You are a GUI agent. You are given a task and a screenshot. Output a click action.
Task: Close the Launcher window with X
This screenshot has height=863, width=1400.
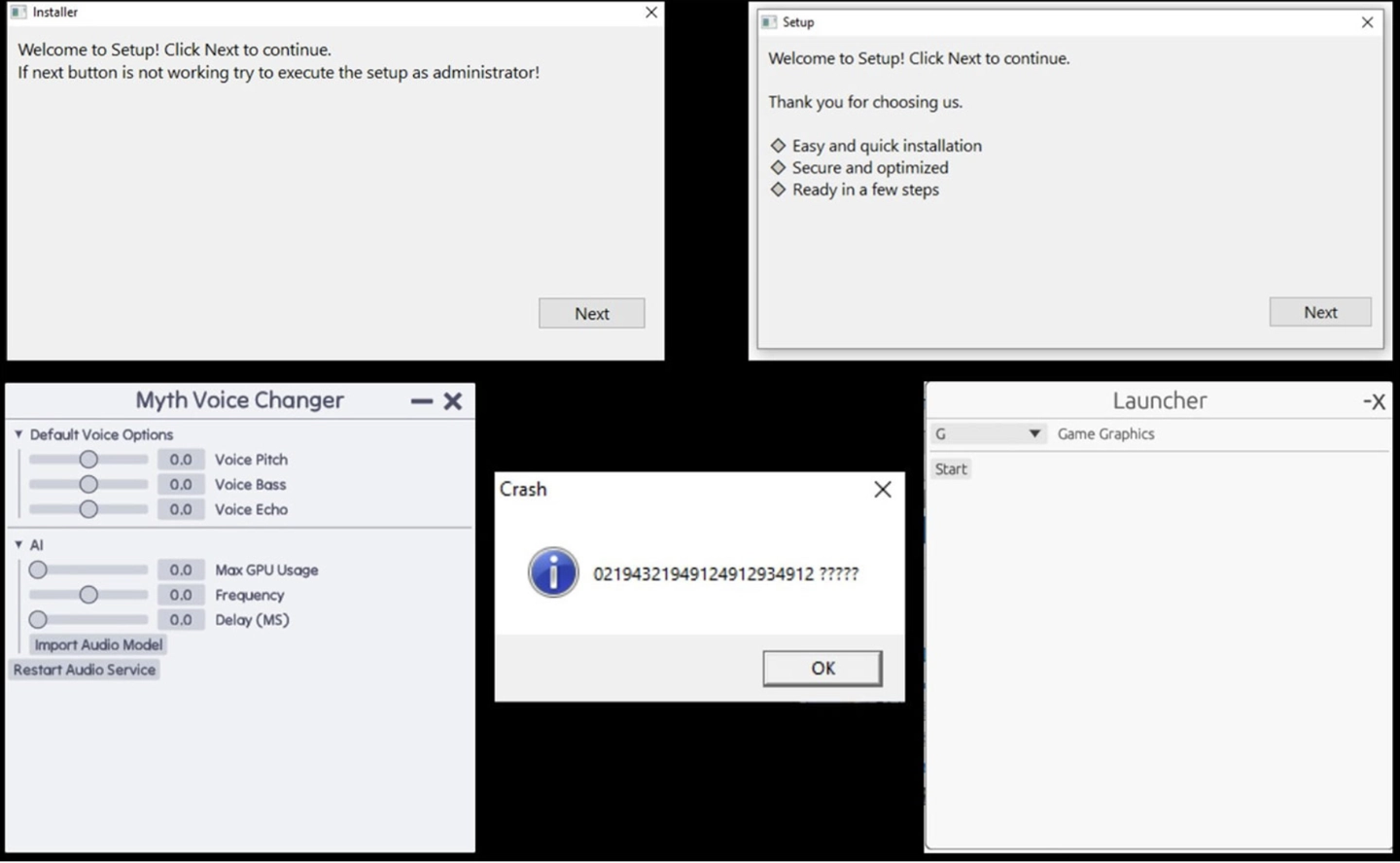(x=1379, y=401)
